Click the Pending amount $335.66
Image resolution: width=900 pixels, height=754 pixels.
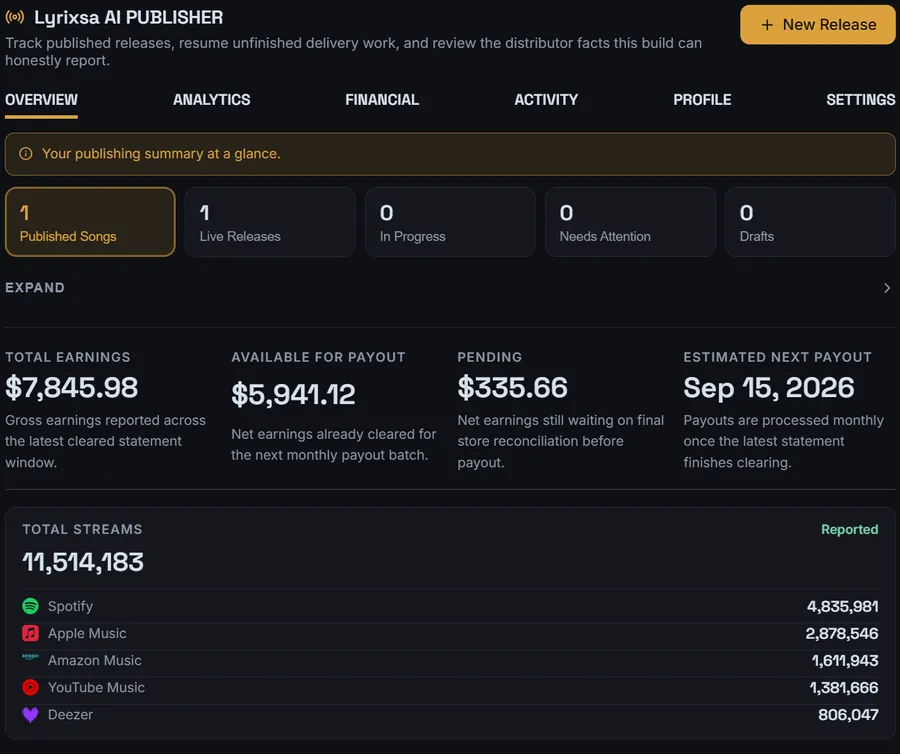(513, 388)
